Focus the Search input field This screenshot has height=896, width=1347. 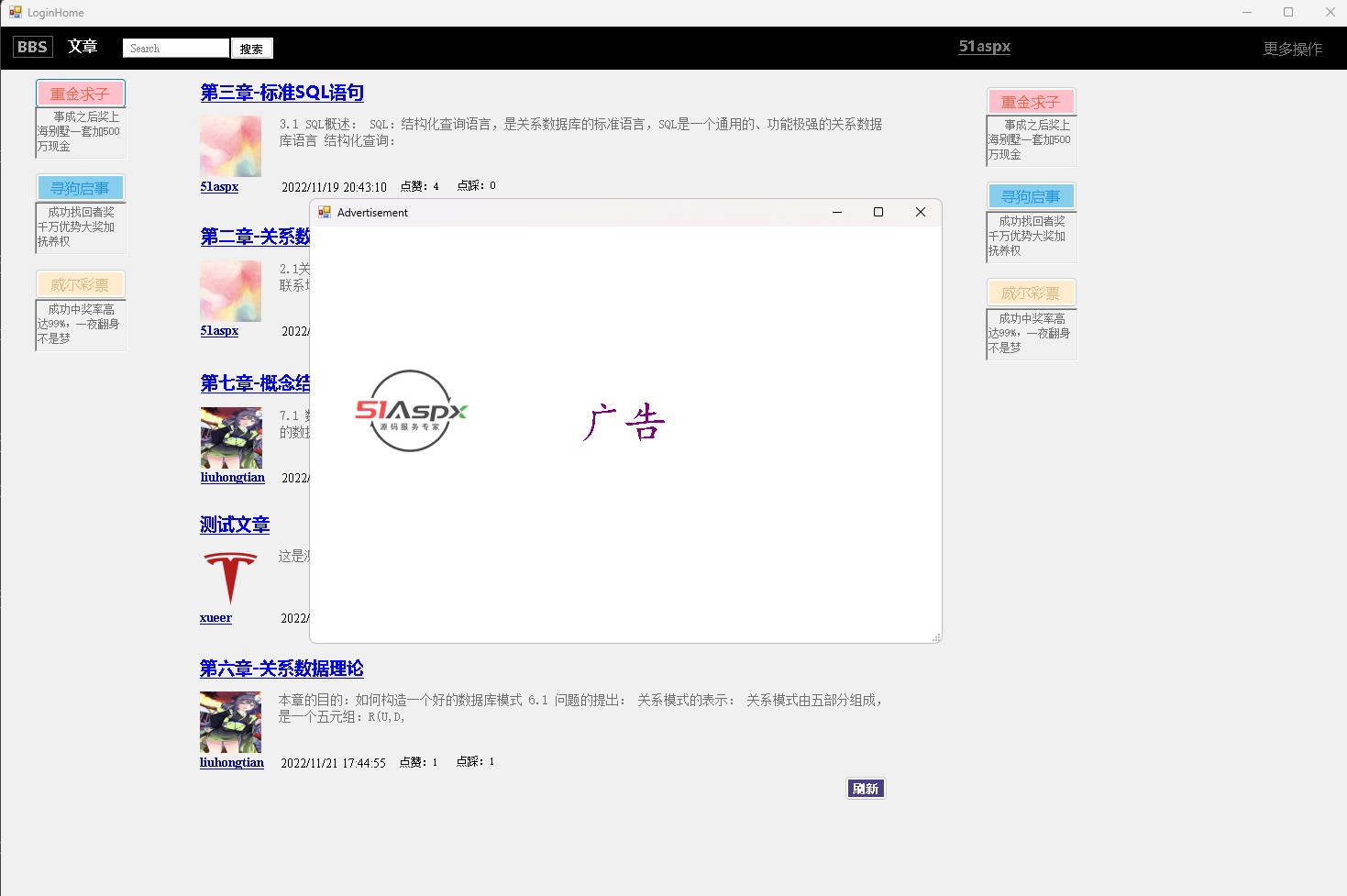pyautogui.click(x=175, y=48)
